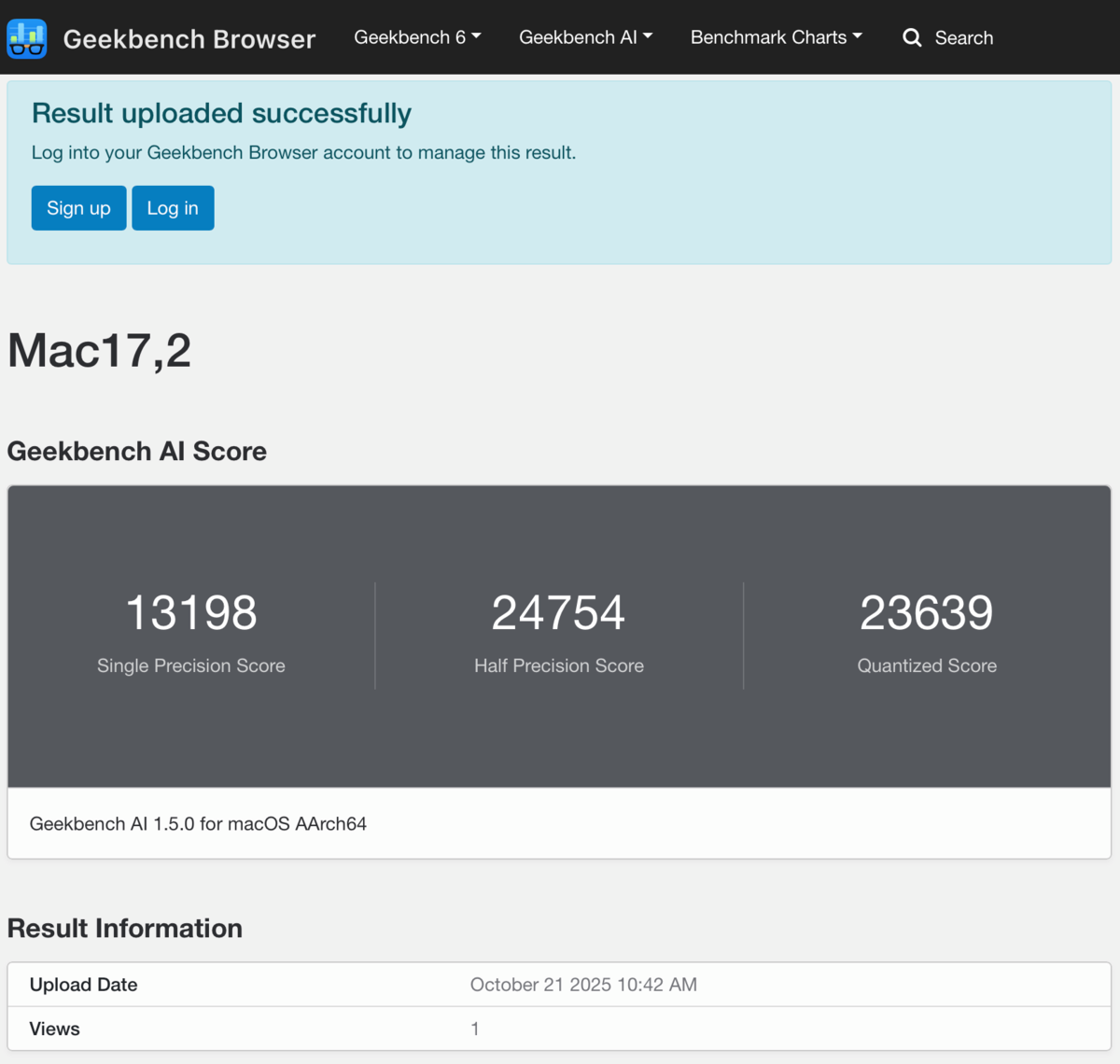
Task: Click the Upload Date value in Result Information
Action: [x=583, y=984]
